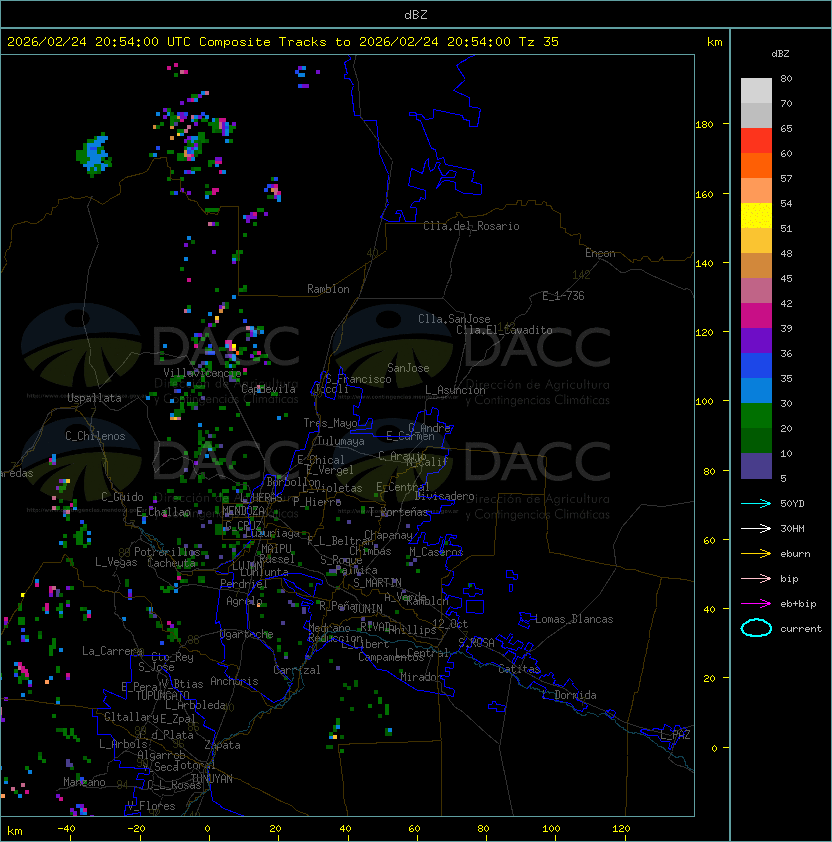
Task: Click the TUNUYAN label
Action: 212,779
